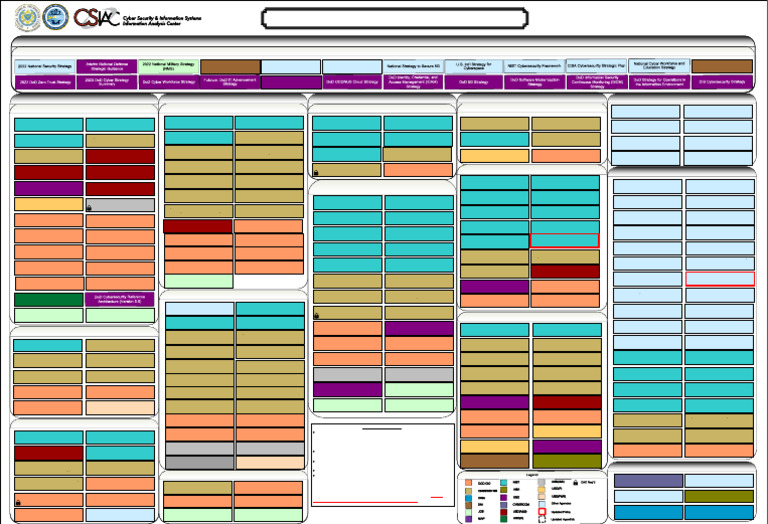Open 2023 DoD Cyber Strategy Summary

tap(107, 82)
